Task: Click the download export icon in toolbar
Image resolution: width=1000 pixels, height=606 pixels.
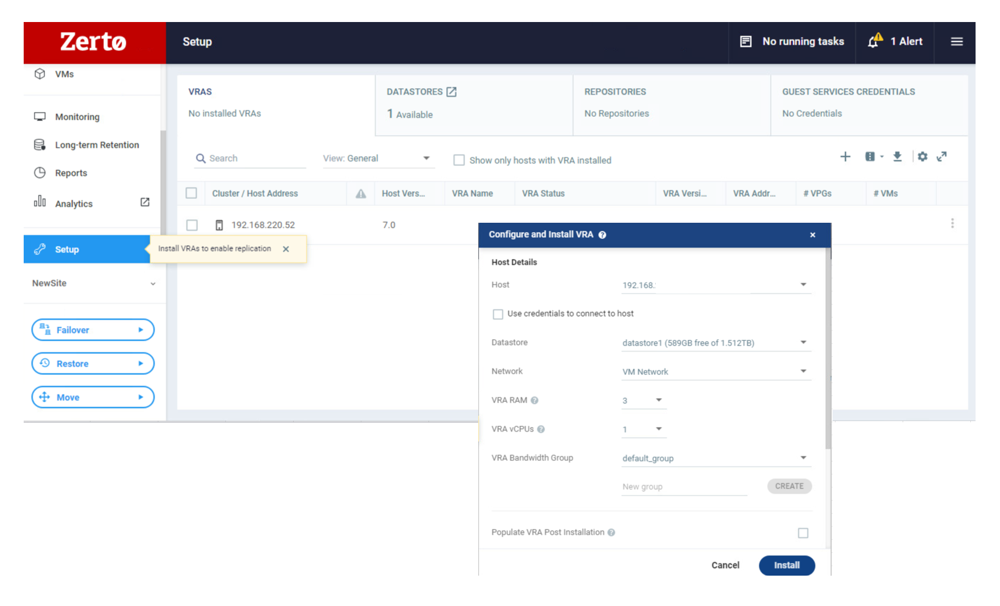Action: point(897,157)
